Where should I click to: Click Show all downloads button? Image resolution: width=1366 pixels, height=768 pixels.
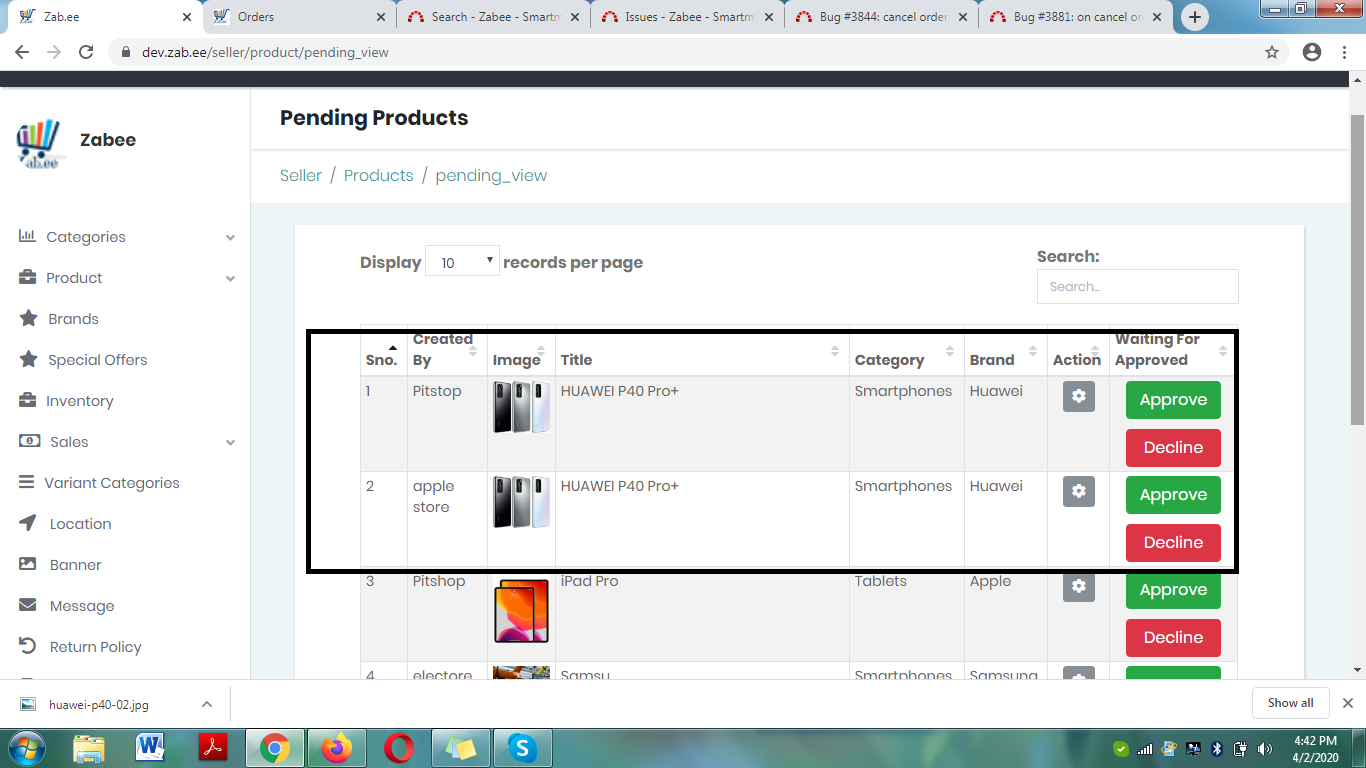click(1290, 703)
